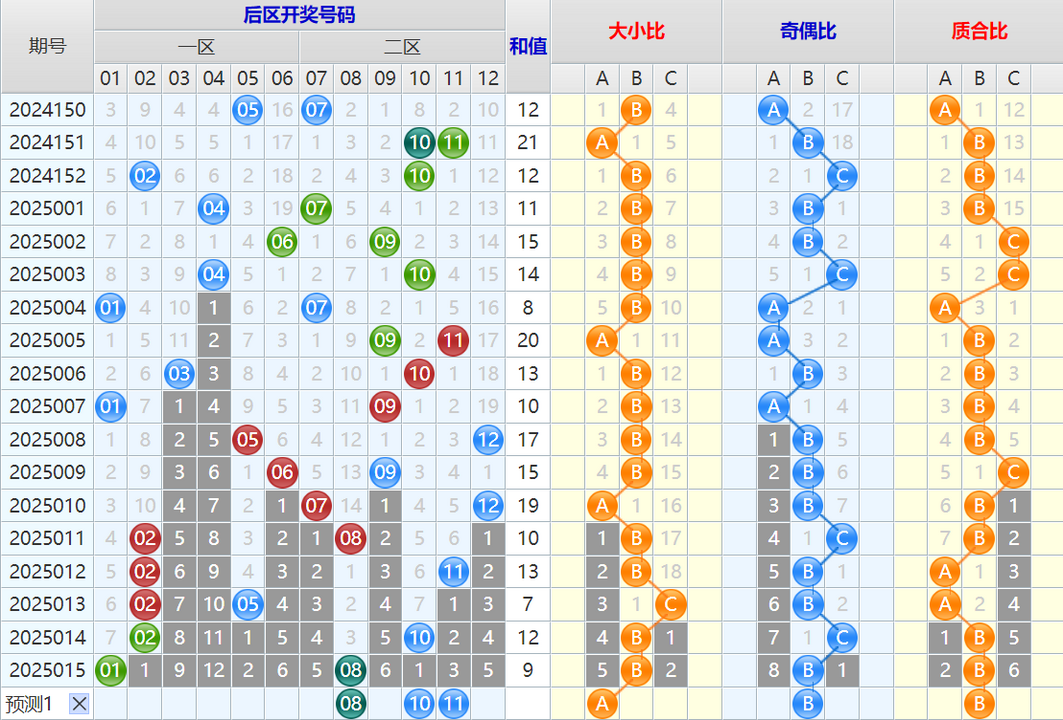Close the 预测1 prediction row
Image resolution: width=1063 pixels, height=720 pixels.
(79, 704)
